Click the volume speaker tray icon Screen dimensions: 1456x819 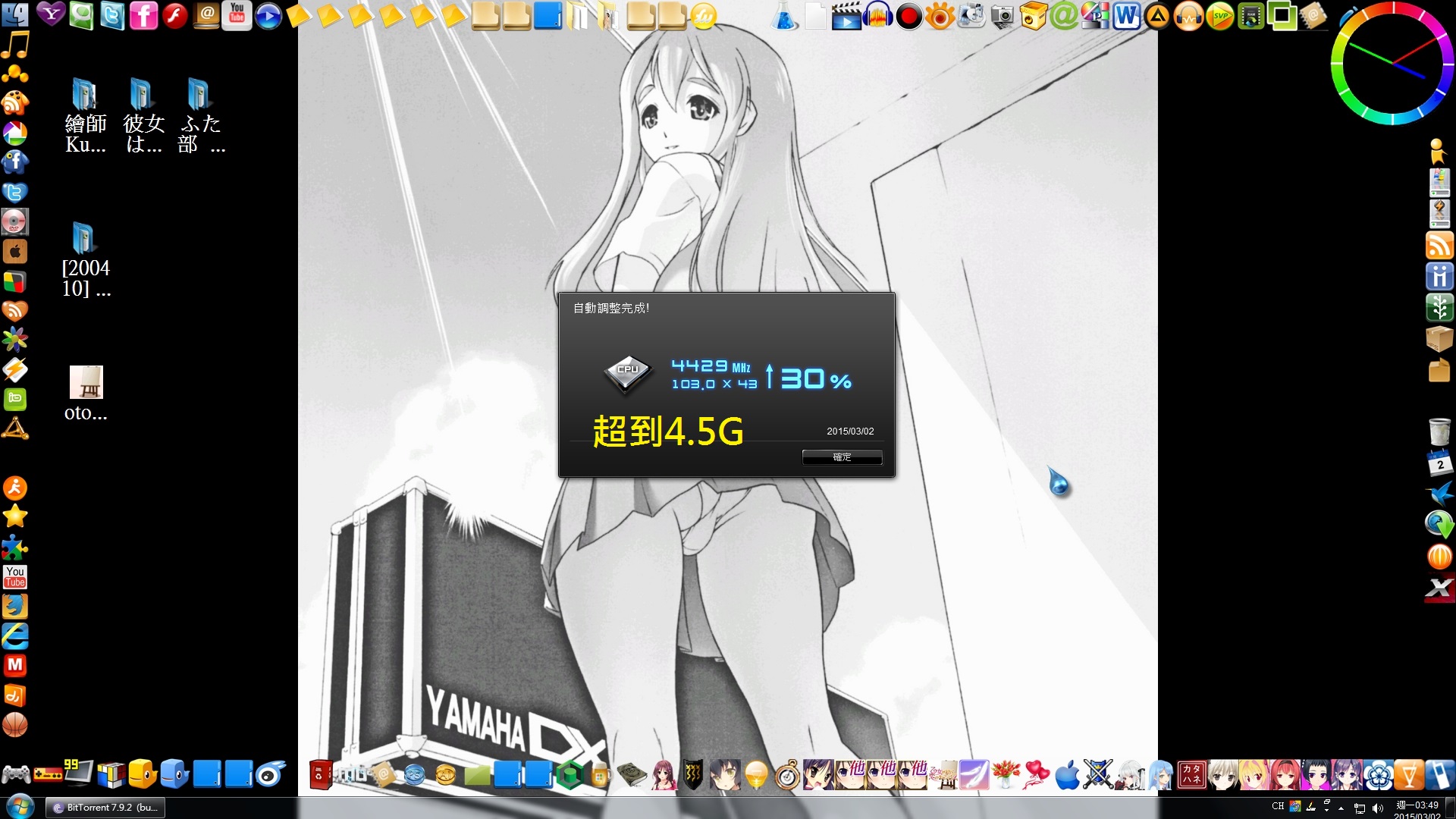coord(1378,808)
